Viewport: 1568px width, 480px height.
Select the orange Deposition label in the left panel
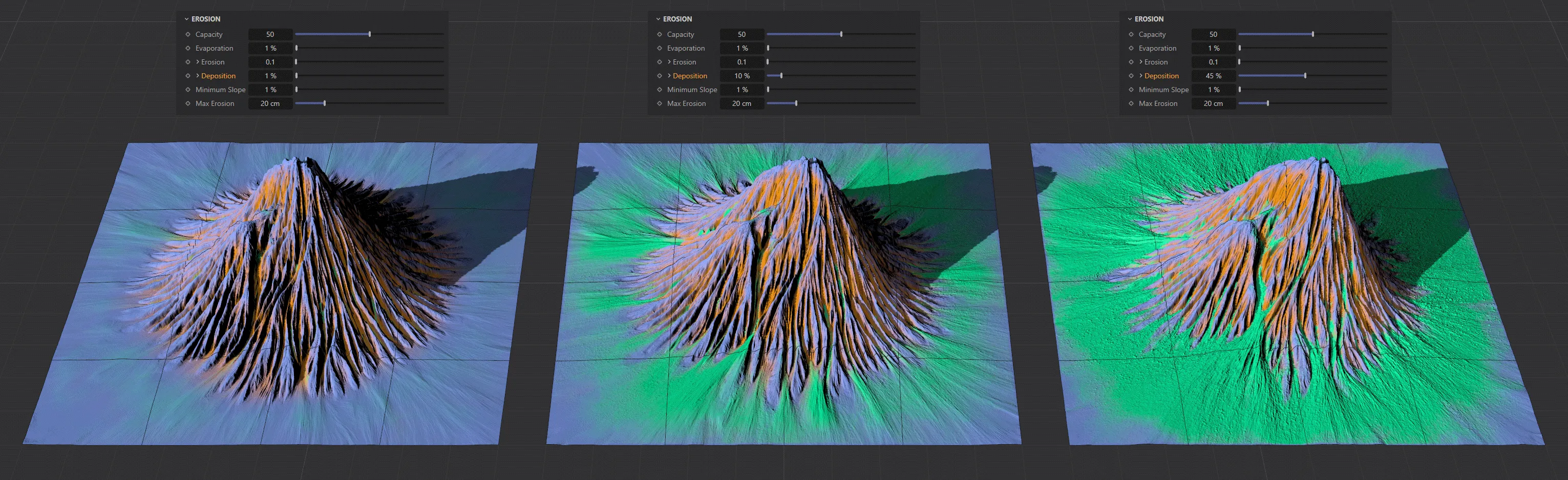tap(218, 75)
